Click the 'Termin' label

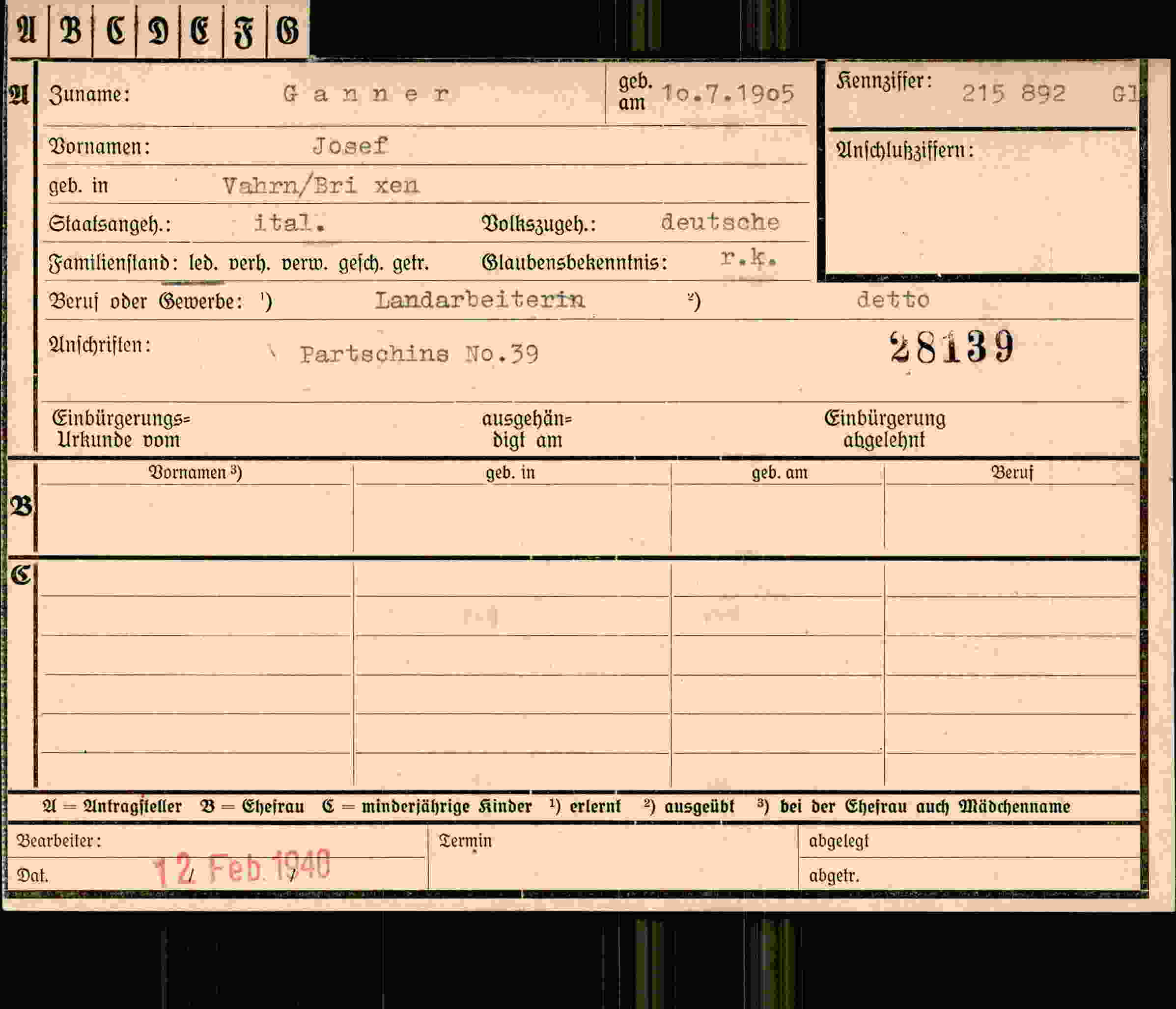(x=465, y=841)
